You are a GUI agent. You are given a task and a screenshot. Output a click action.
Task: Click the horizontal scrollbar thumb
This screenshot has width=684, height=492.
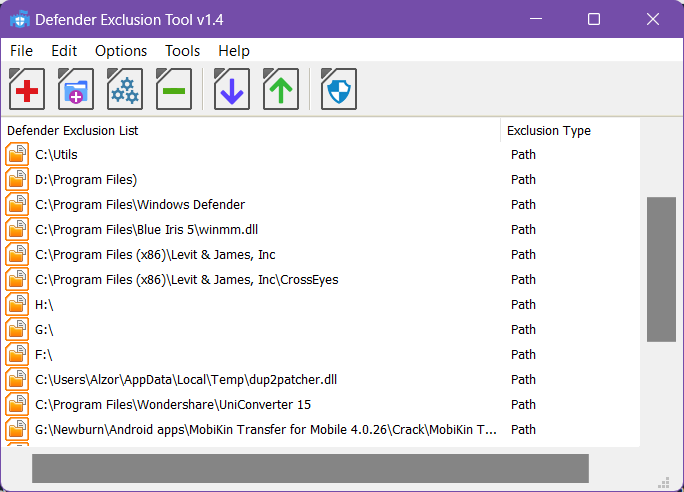(310, 468)
